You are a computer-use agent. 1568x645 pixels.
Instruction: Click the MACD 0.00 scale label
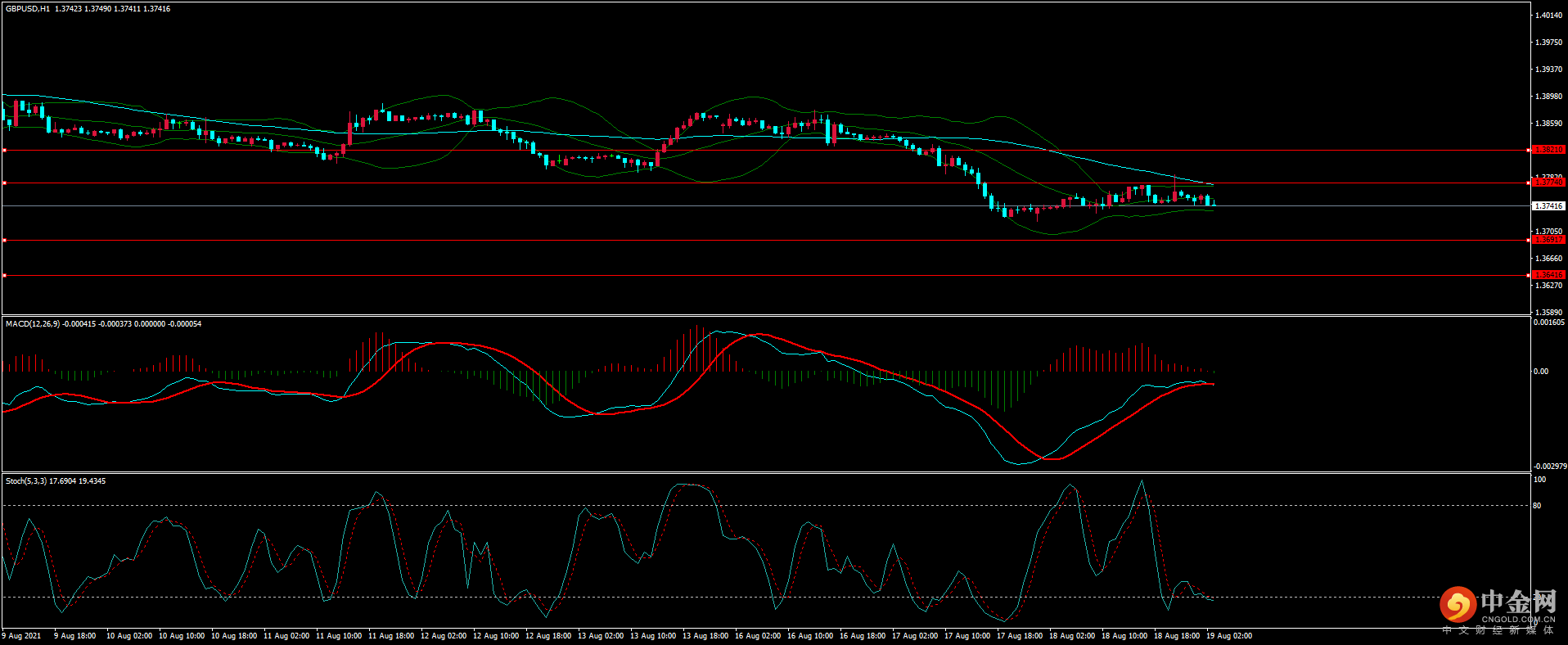coord(1541,372)
